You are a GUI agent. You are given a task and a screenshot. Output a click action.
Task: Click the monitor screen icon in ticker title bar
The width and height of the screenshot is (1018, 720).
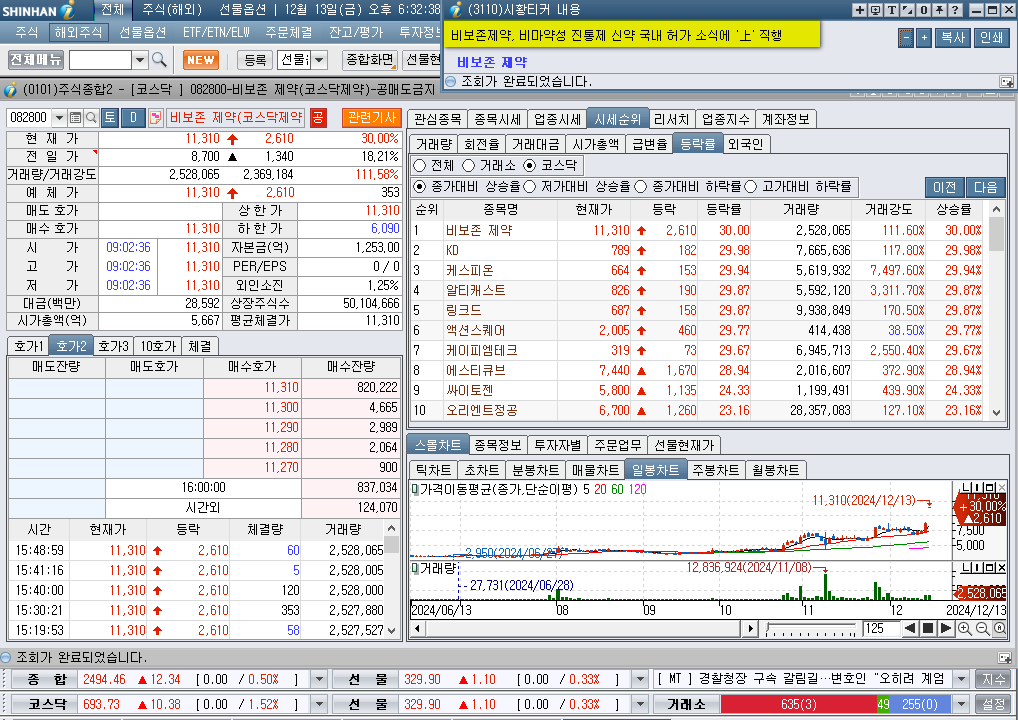point(875,10)
